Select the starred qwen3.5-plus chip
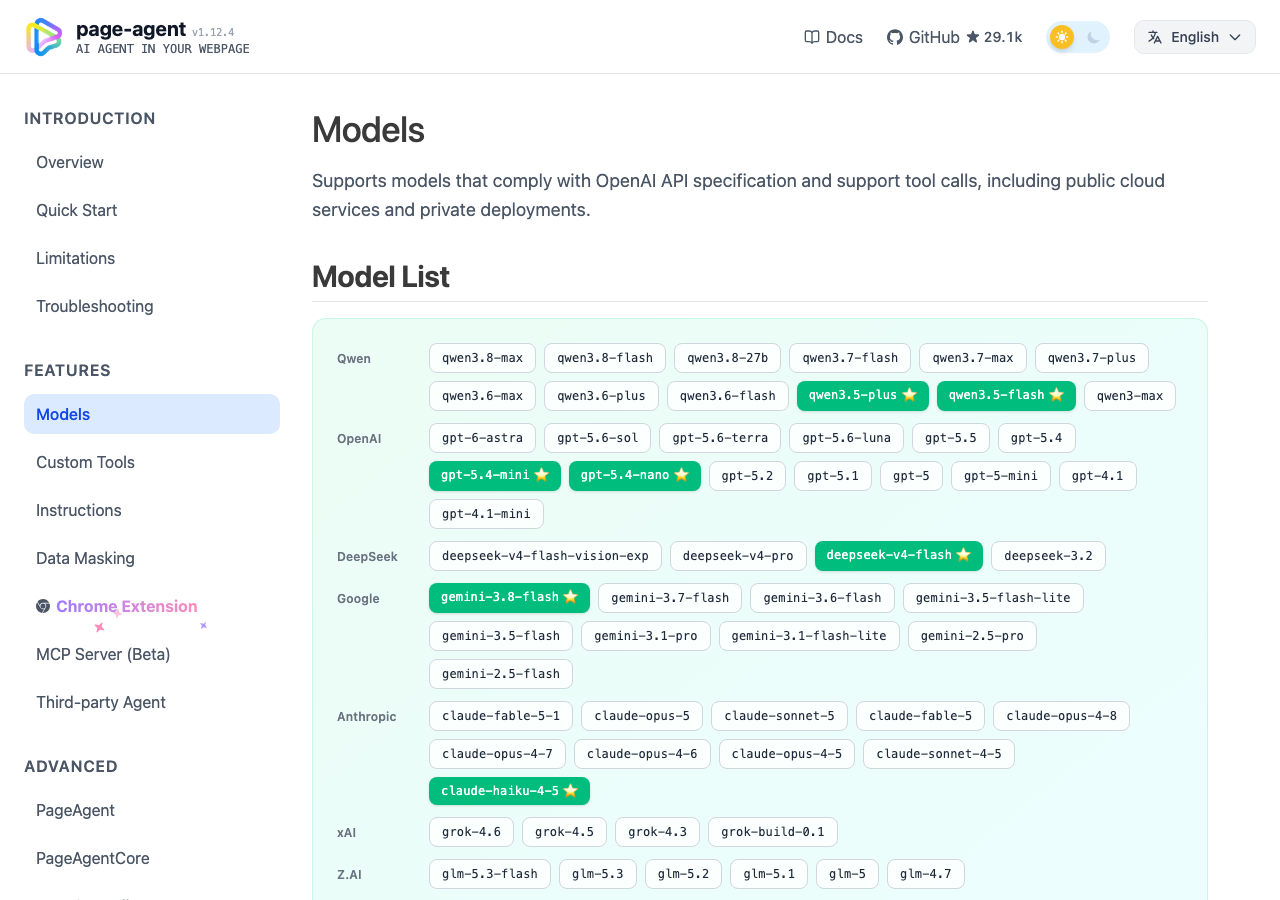This screenshot has width=1280, height=900. tap(863, 396)
